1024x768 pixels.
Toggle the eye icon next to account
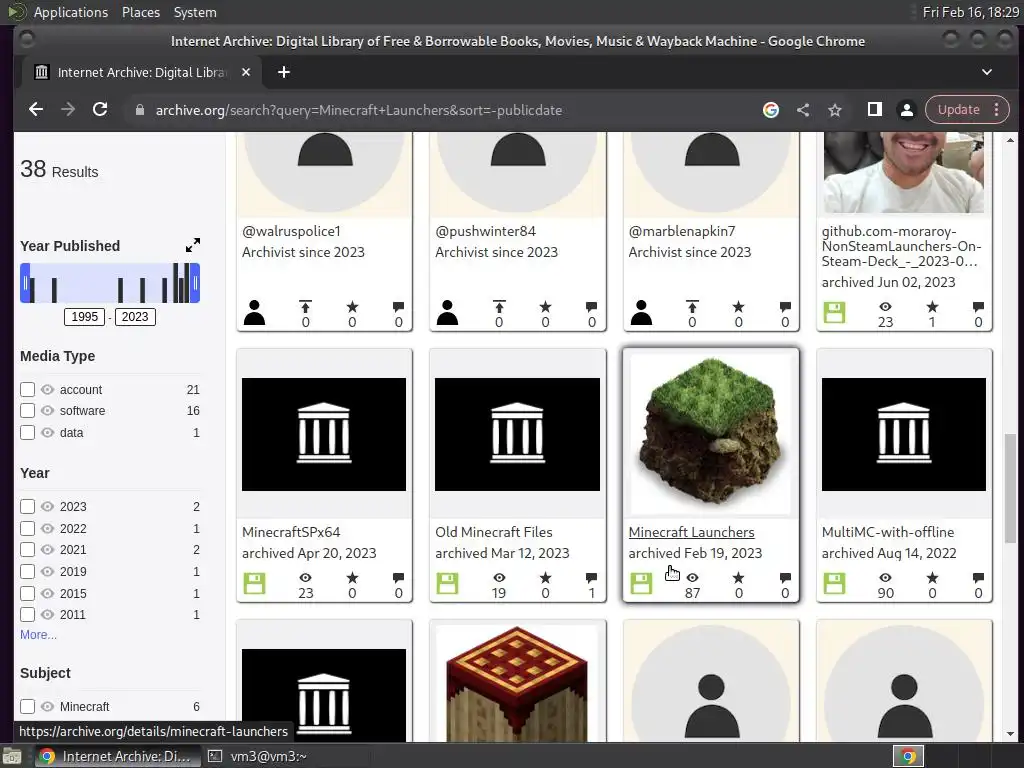pyautogui.click(x=47, y=390)
